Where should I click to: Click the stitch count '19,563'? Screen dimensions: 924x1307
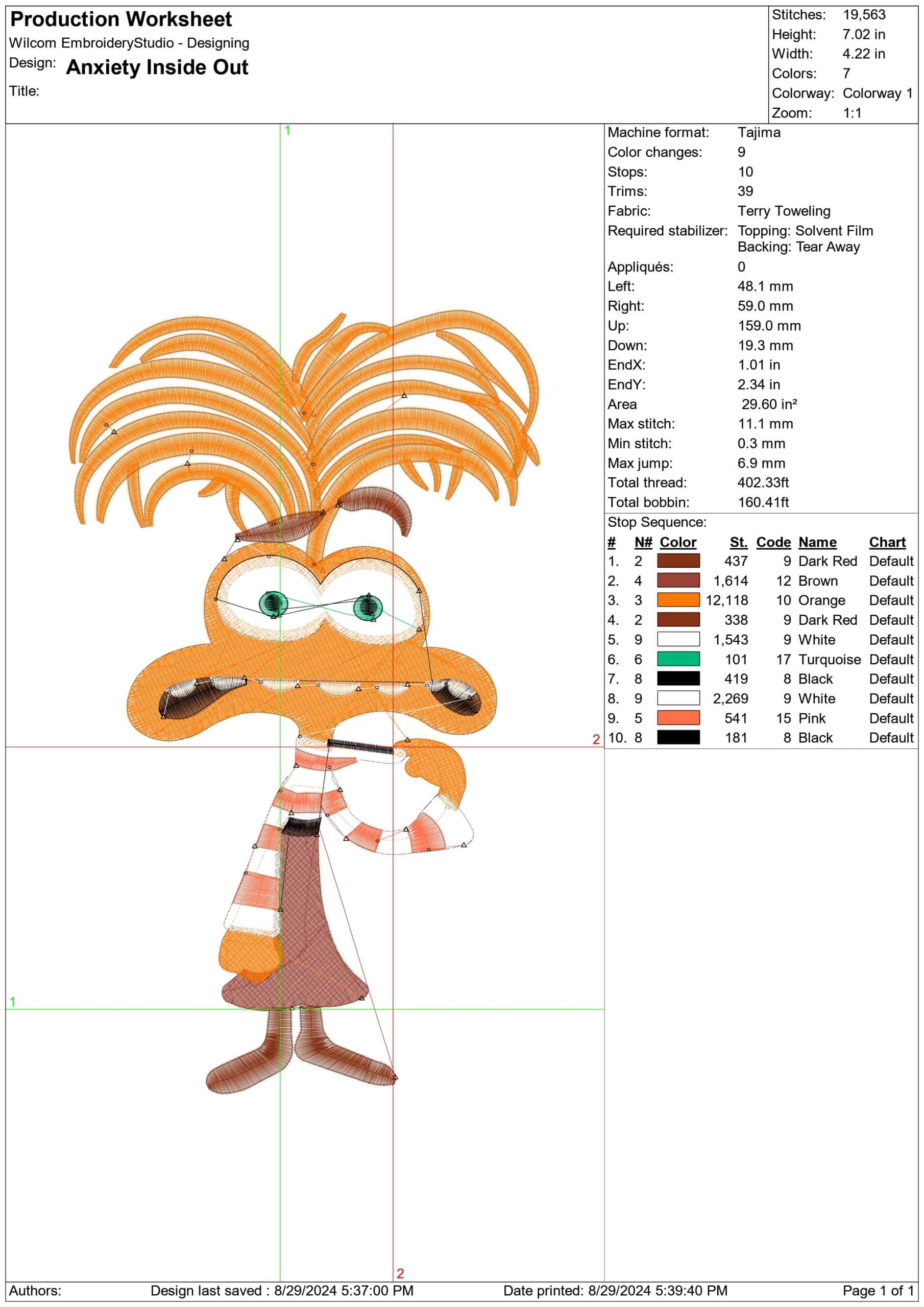864,15
